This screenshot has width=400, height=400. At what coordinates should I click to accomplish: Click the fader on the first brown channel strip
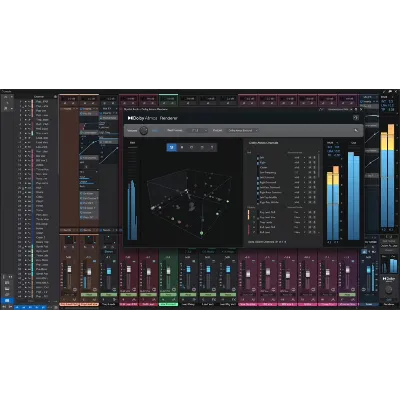(x=69, y=270)
